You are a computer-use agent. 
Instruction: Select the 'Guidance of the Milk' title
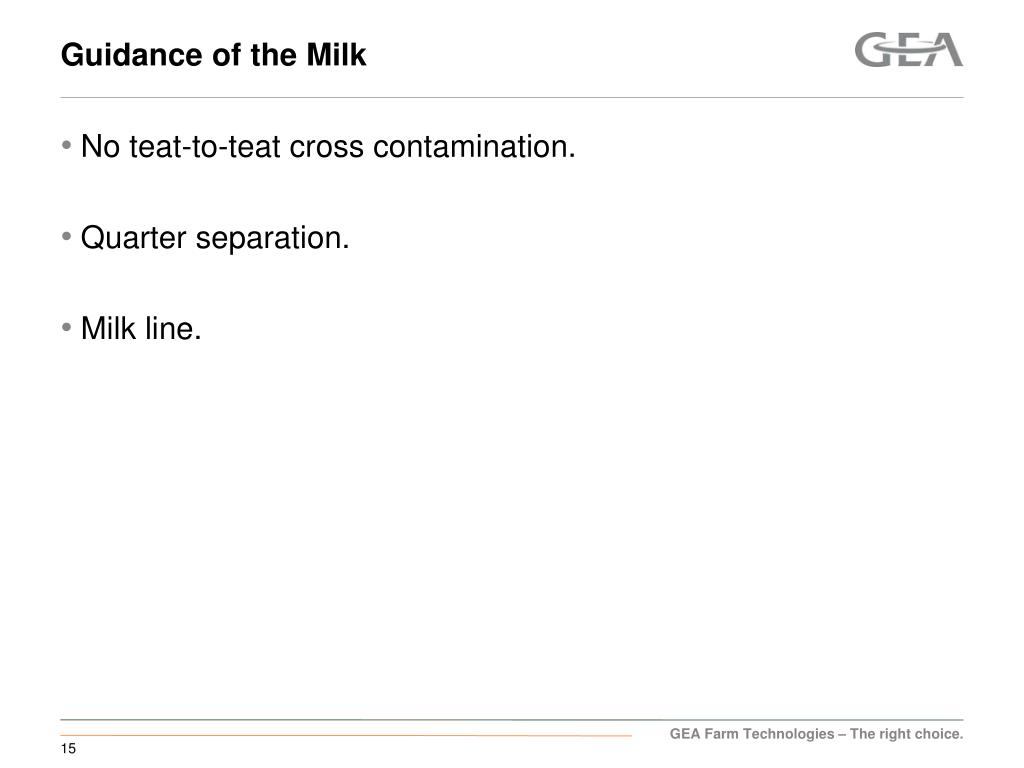coord(214,55)
